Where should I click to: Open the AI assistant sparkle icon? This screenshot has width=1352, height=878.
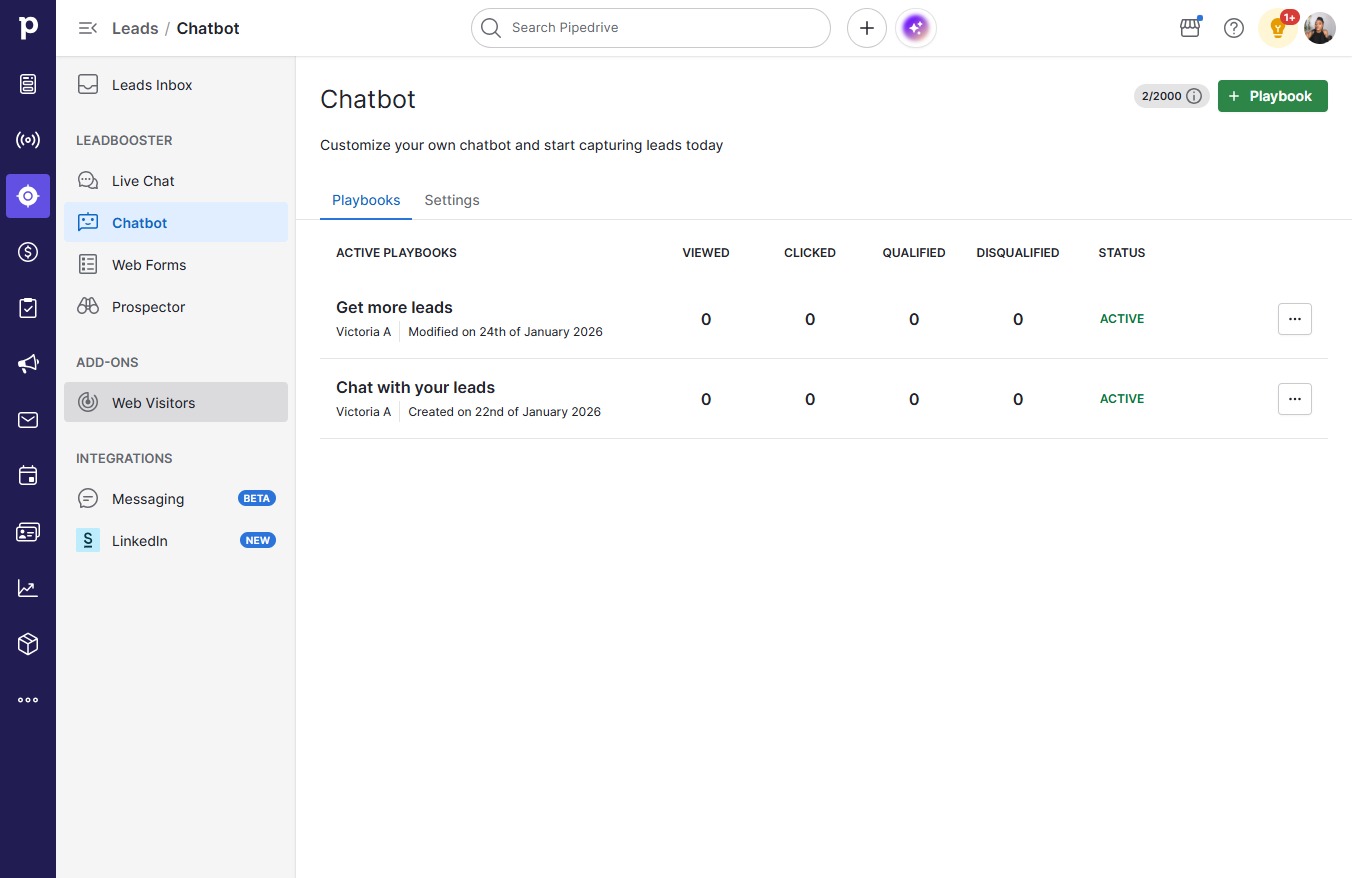pos(916,28)
